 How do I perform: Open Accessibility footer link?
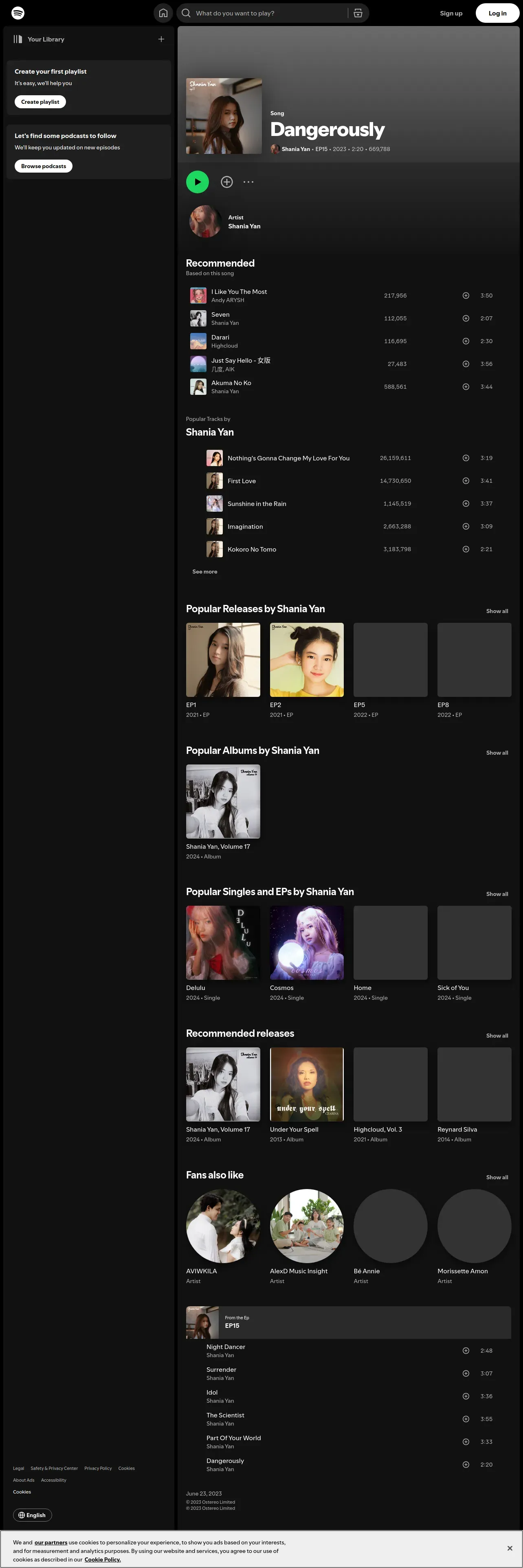point(54,1480)
